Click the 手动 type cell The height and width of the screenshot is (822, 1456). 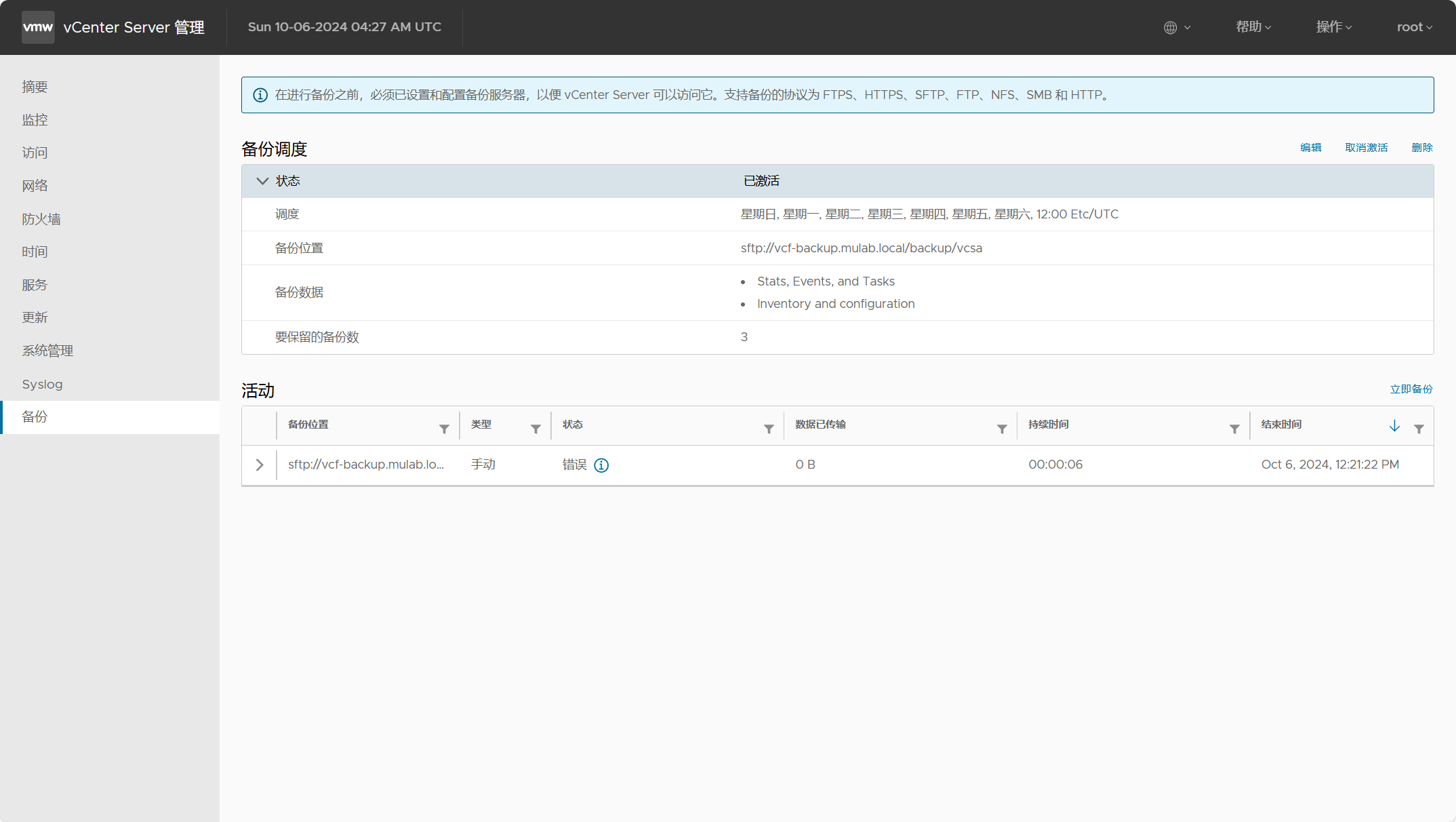tap(483, 465)
